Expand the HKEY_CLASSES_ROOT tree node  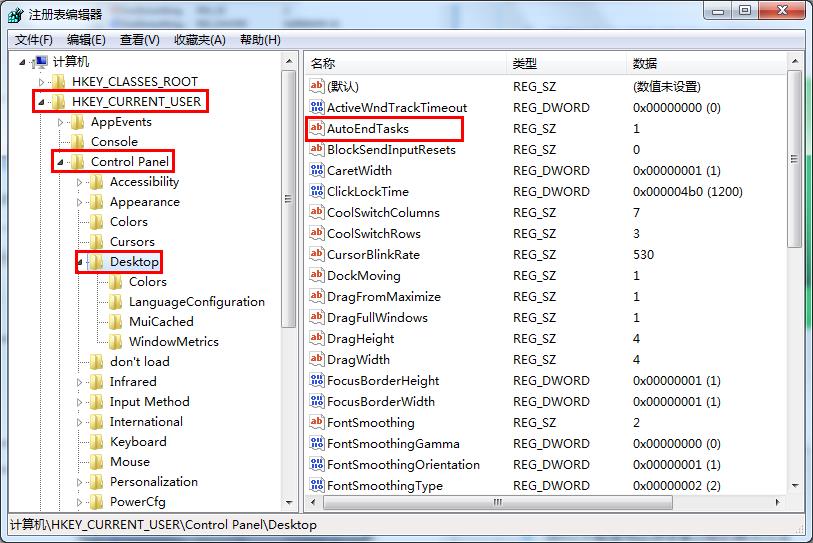pyautogui.click(x=41, y=82)
